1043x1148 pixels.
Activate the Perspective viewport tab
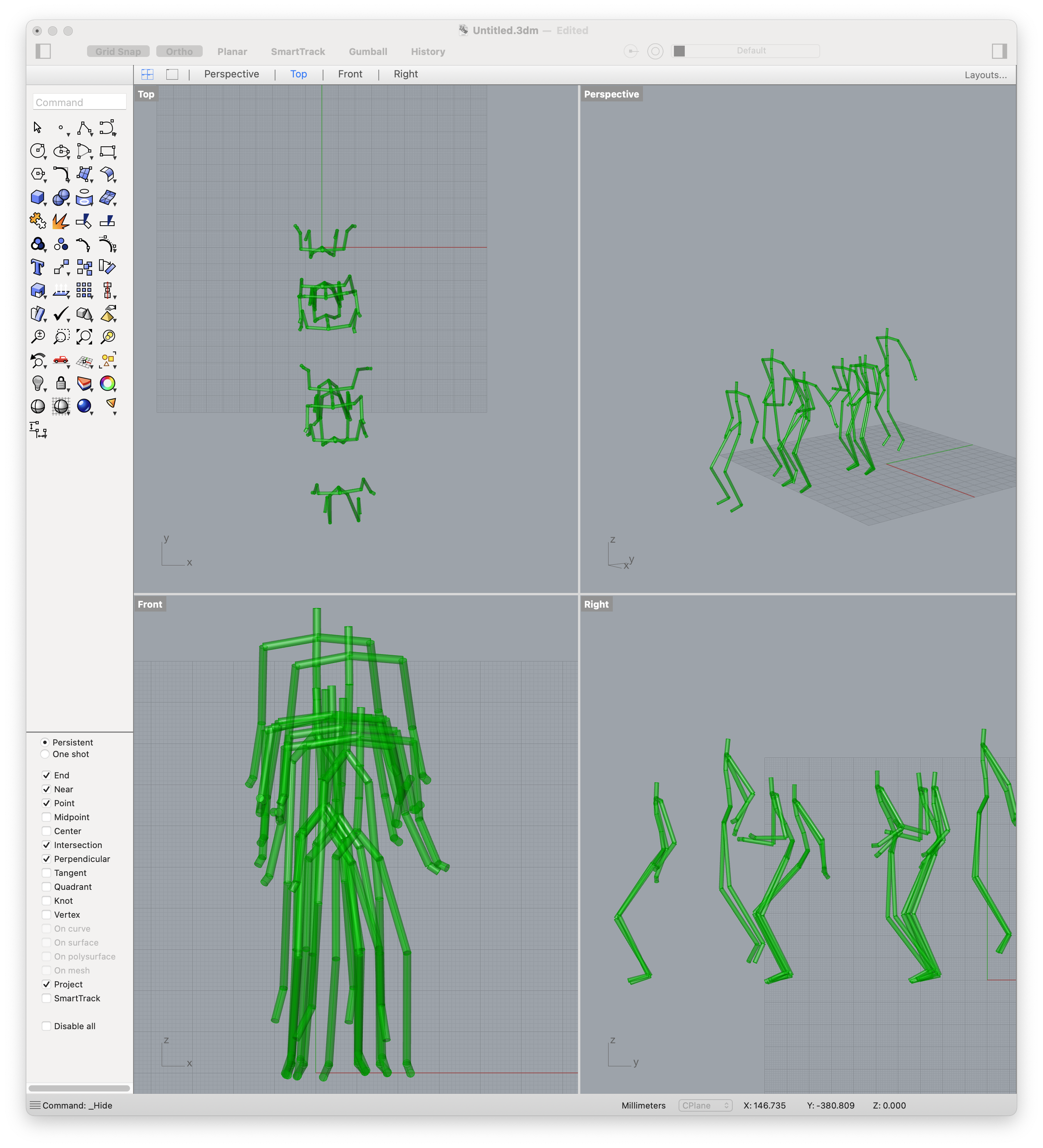[x=232, y=74]
